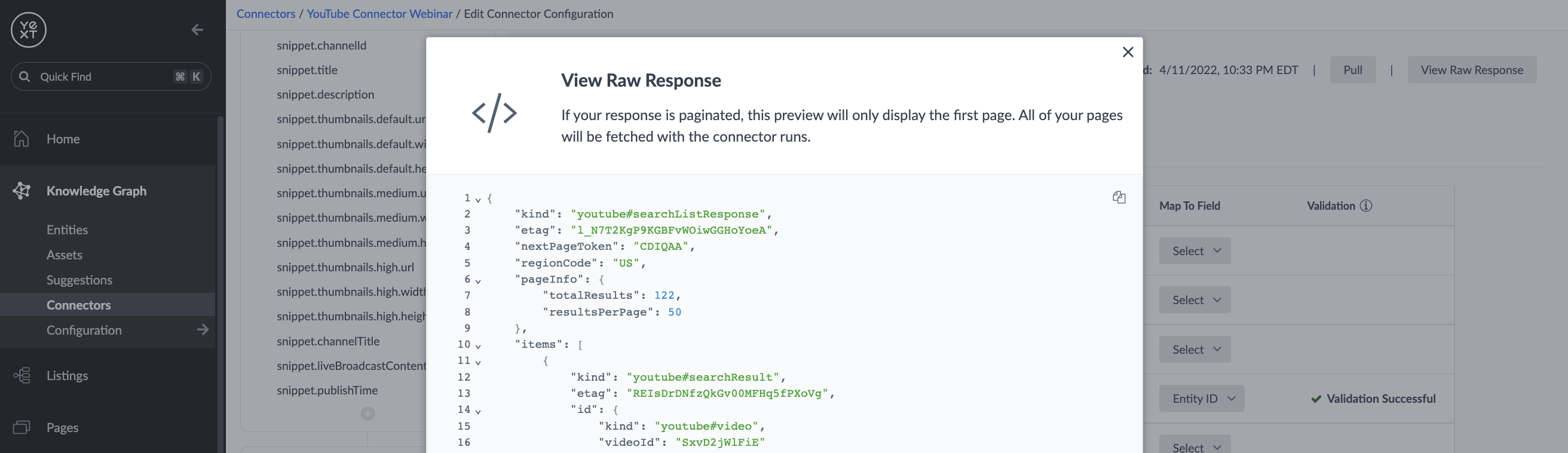Screen dimensions: 1568x453
Task: Select snippet.publishTime field
Action: point(327,390)
